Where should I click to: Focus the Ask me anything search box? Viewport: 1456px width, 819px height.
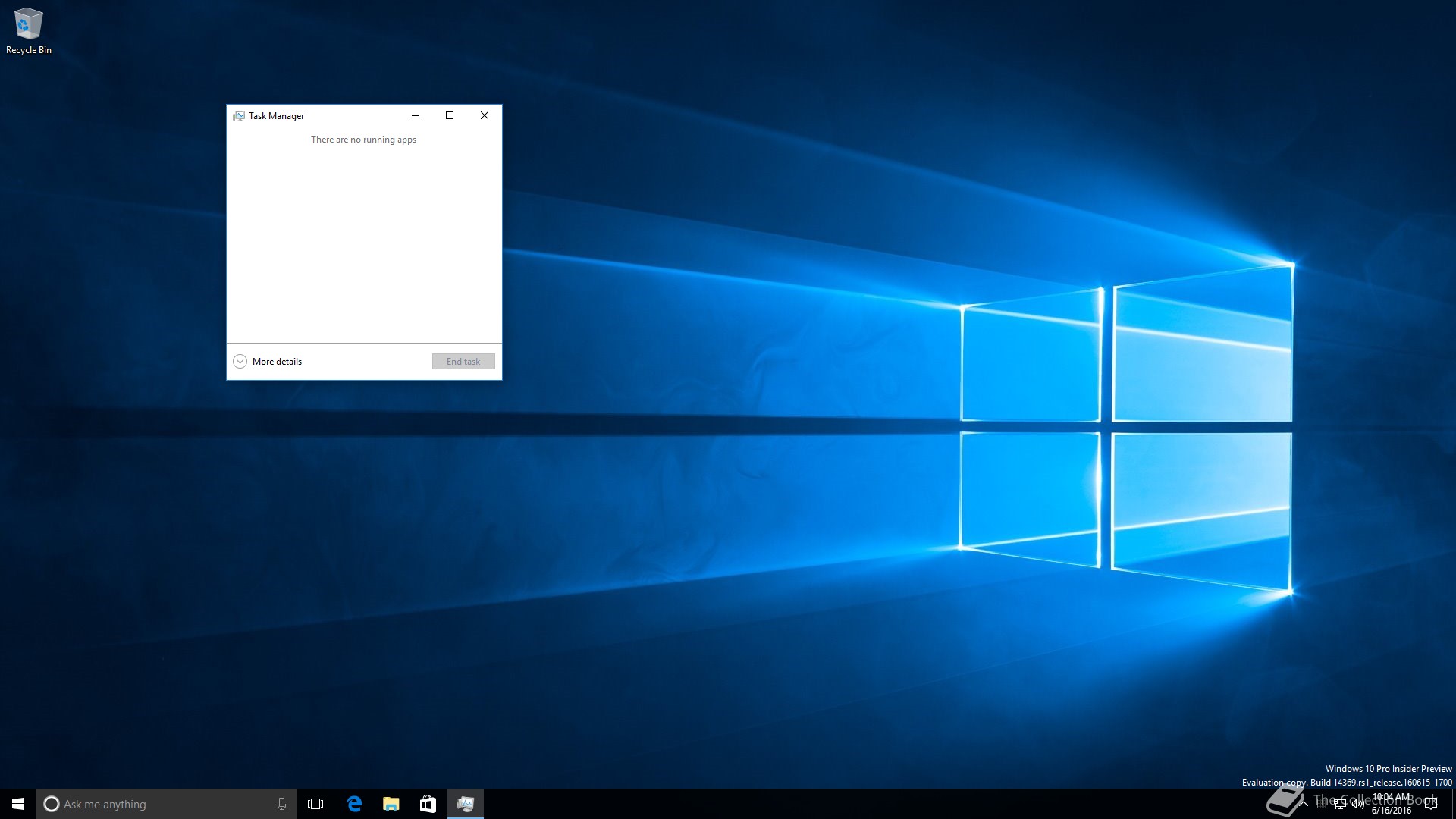click(167, 804)
